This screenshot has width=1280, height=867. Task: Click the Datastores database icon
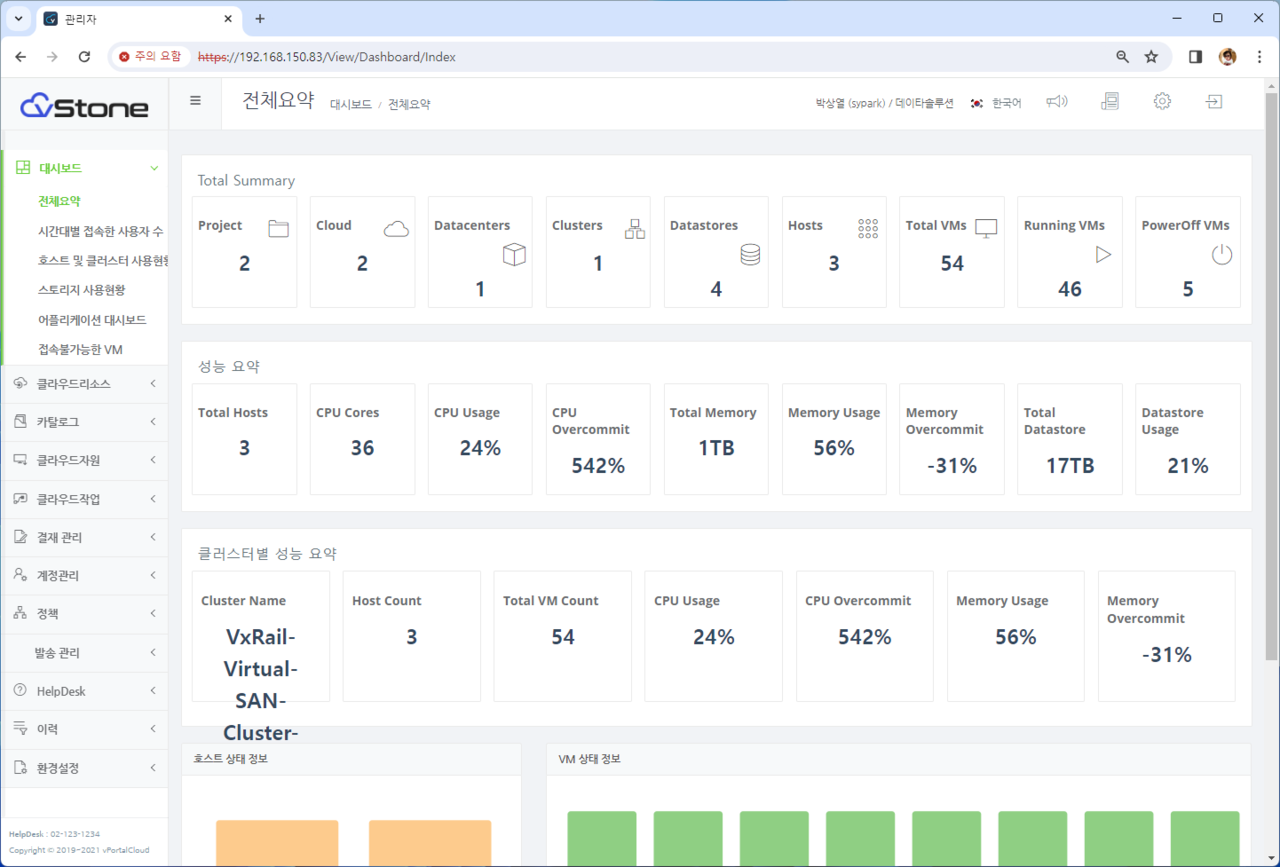click(x=750, y=255)
